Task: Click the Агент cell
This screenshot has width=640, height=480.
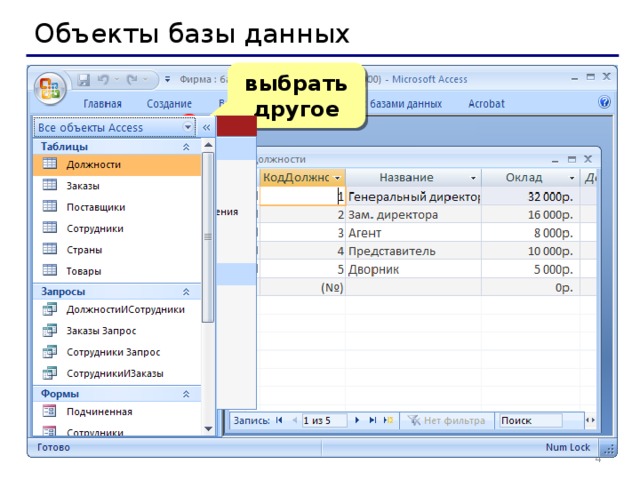Action: (x=413, y=233)
